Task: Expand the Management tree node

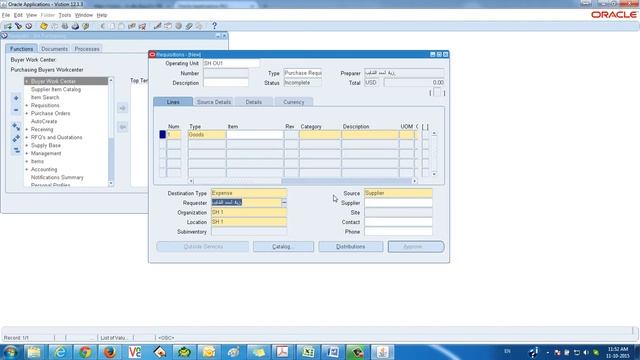Action: (27, 153)
